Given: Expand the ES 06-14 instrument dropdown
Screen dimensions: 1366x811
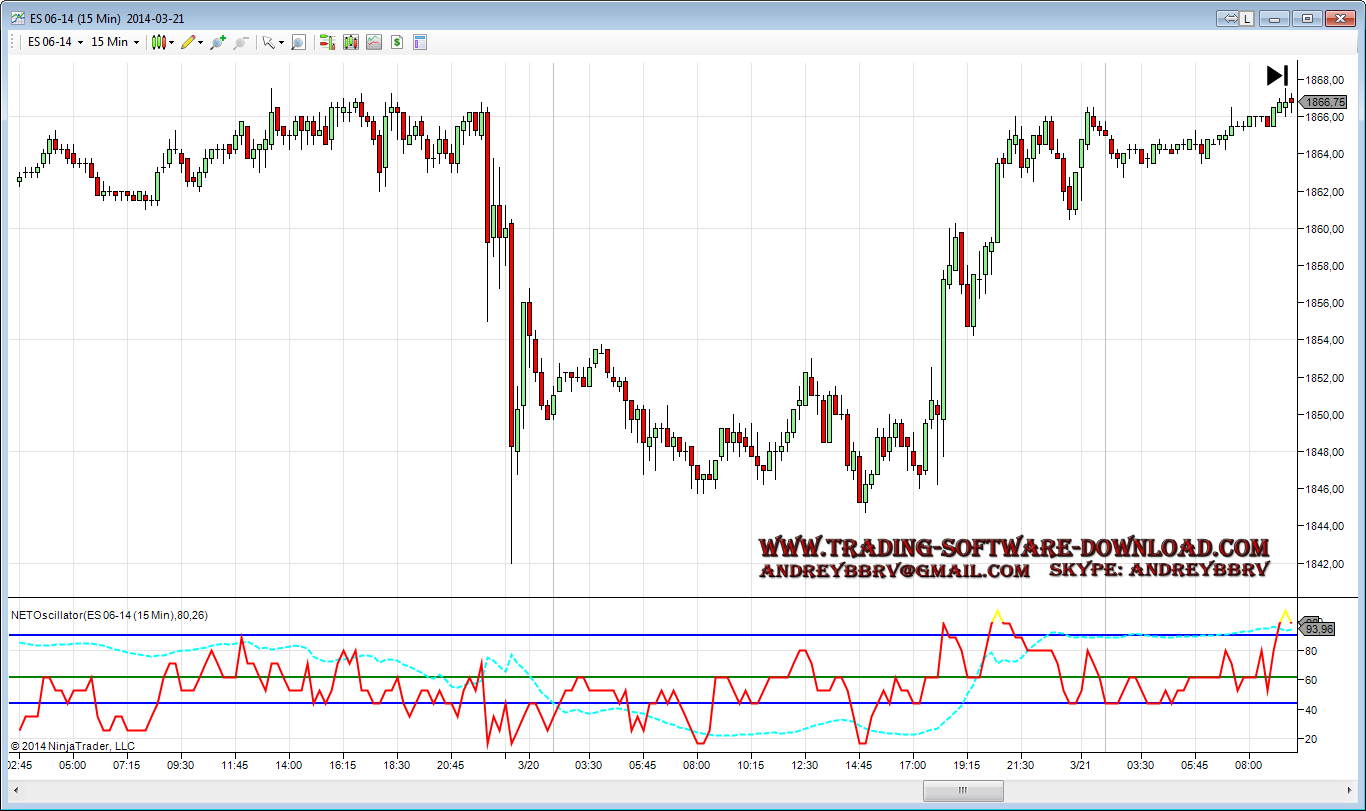Looking at the screenshot, I should pos(55,42).
